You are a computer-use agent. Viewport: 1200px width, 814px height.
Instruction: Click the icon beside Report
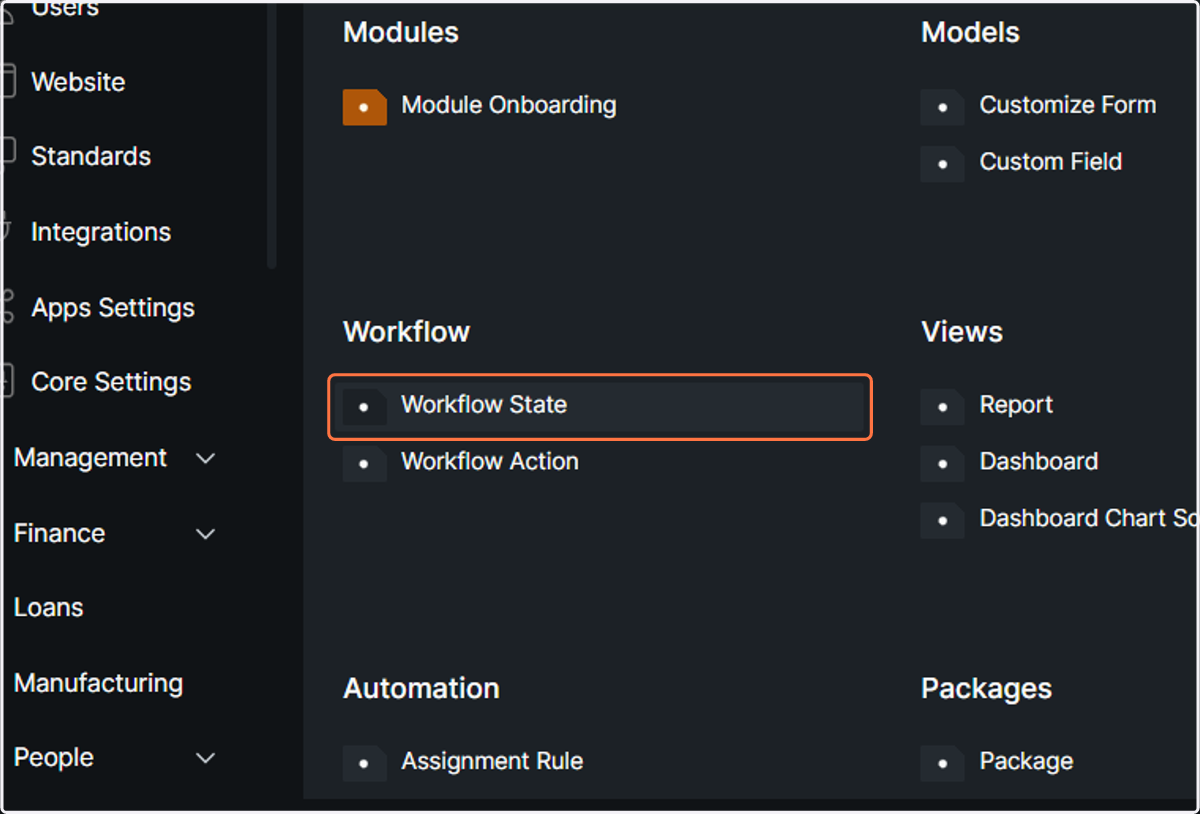coord(942,406)
